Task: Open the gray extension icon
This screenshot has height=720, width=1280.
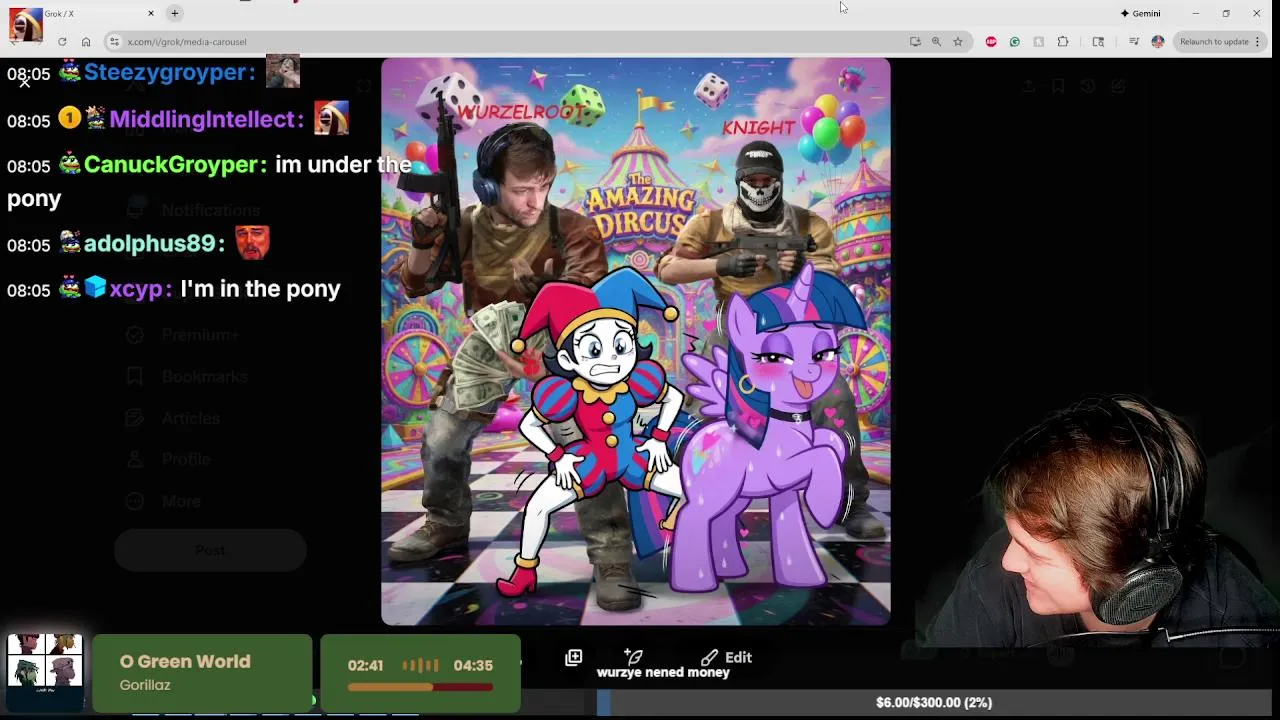Action: [x=1038, y=41]
